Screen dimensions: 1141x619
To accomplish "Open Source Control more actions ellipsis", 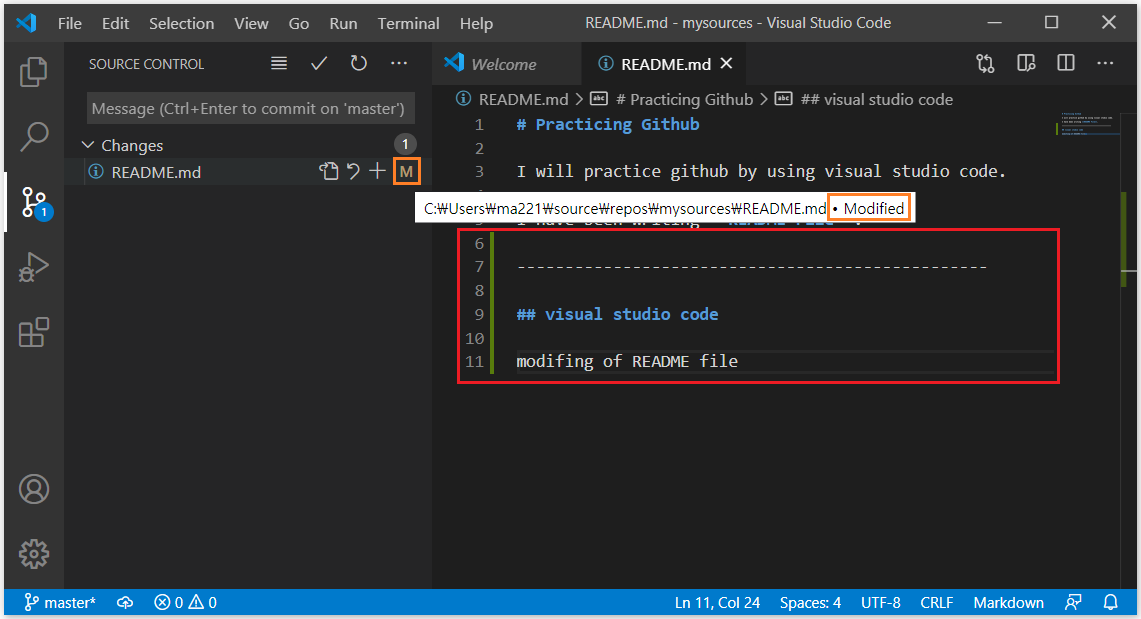I will (x=399, y=63).
